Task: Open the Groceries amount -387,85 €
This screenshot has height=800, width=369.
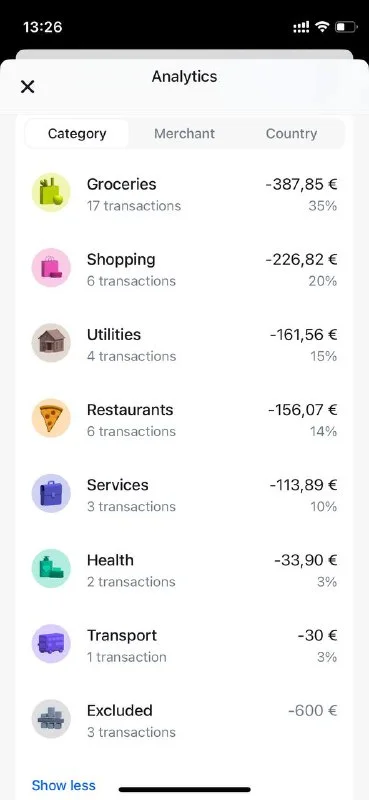Action: tap(302, 184)
